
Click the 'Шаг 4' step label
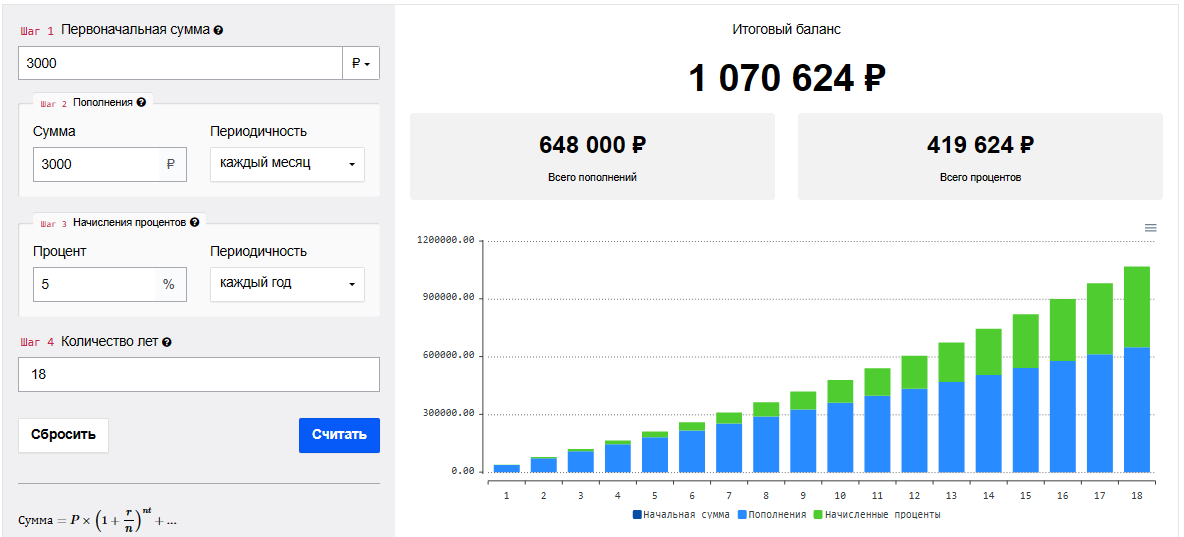click(x=38, y=342)
